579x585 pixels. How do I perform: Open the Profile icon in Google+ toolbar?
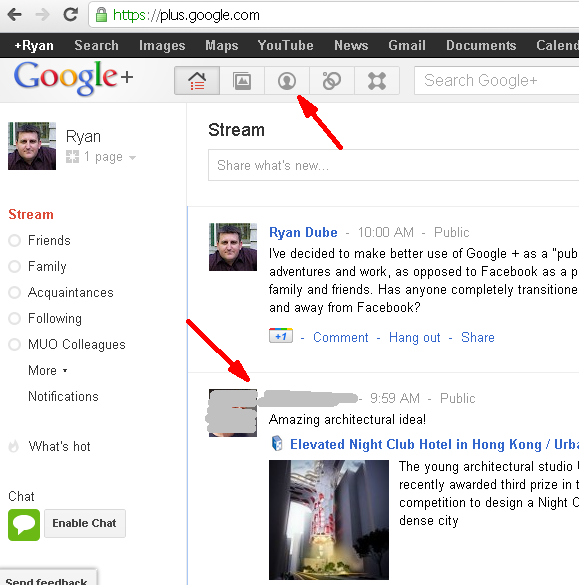pyautogui.click(x=287, y=81)
